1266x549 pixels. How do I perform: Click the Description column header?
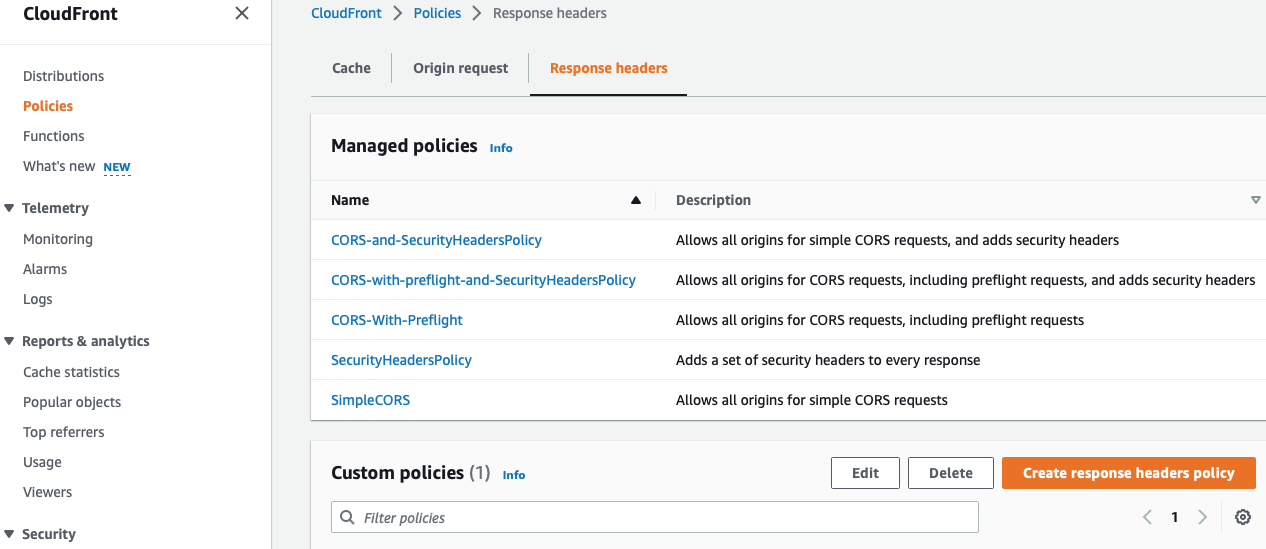(x=713, y=200)
